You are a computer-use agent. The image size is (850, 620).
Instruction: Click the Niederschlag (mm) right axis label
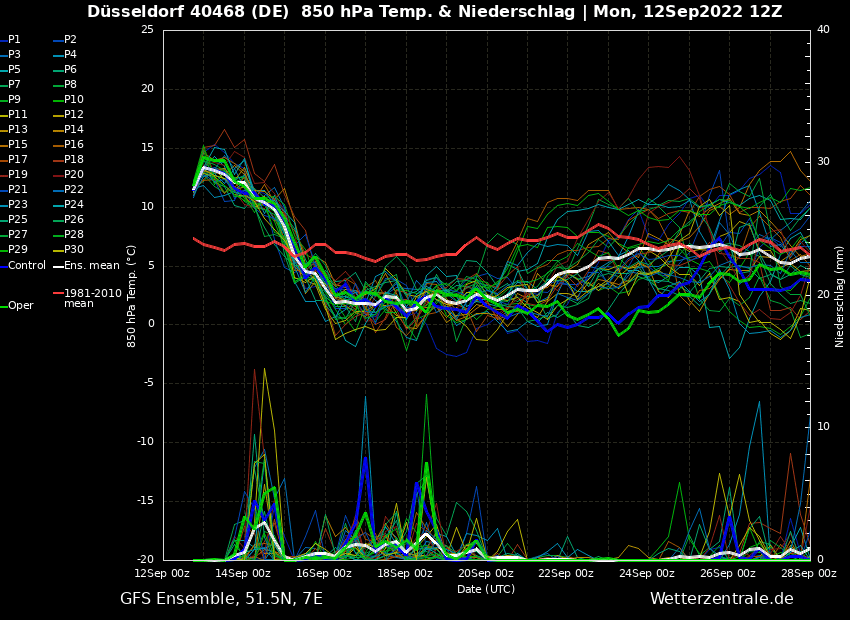coord(840,296)
